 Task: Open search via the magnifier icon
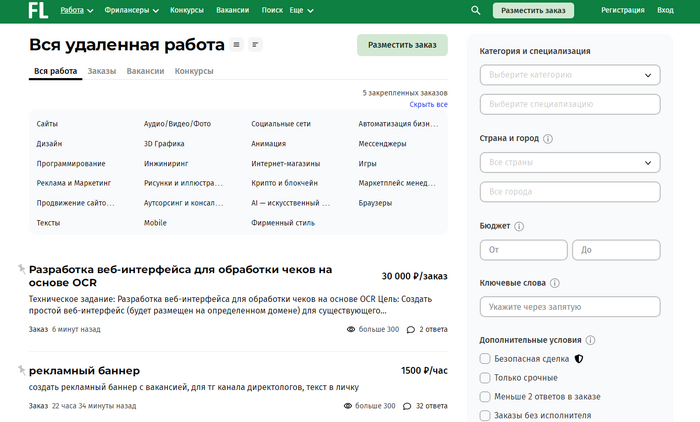pyautogui.click(x=475, y=11)
